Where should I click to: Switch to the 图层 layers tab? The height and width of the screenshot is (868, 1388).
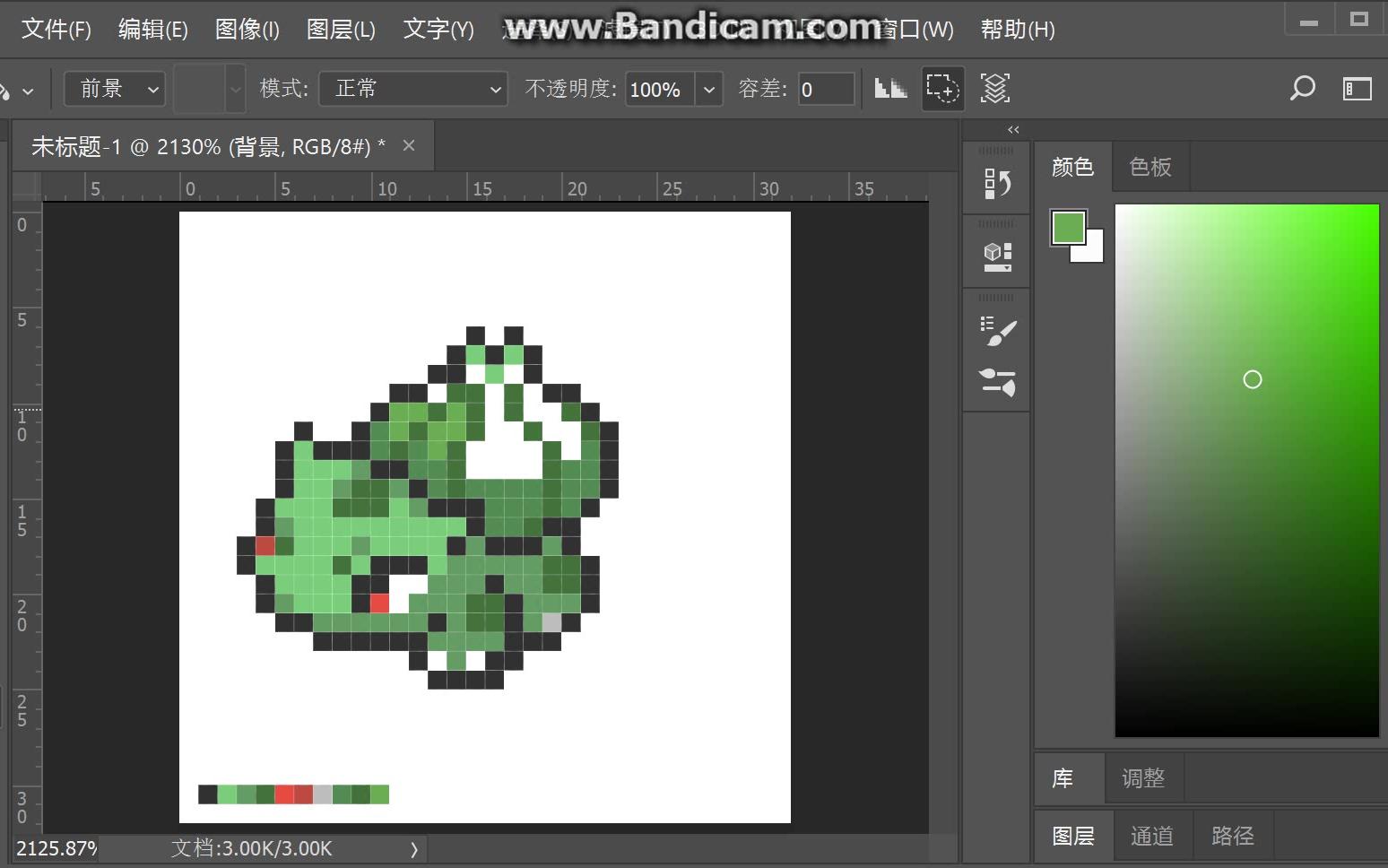[1073, 836]
